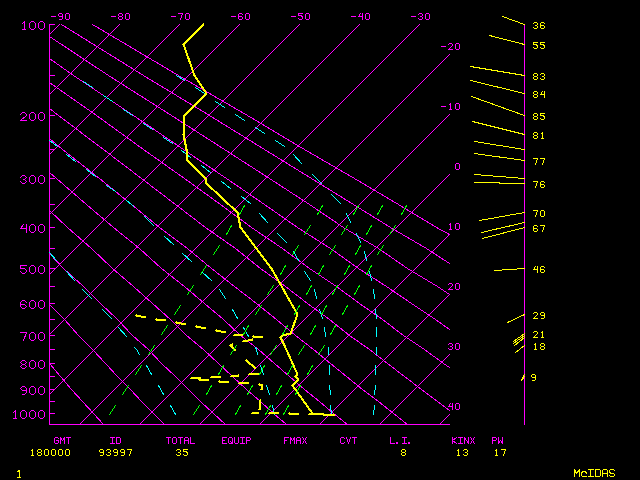Screen dimensions: 640x480
Task: Click the TOTAL column header
Action: coord(181,440)
